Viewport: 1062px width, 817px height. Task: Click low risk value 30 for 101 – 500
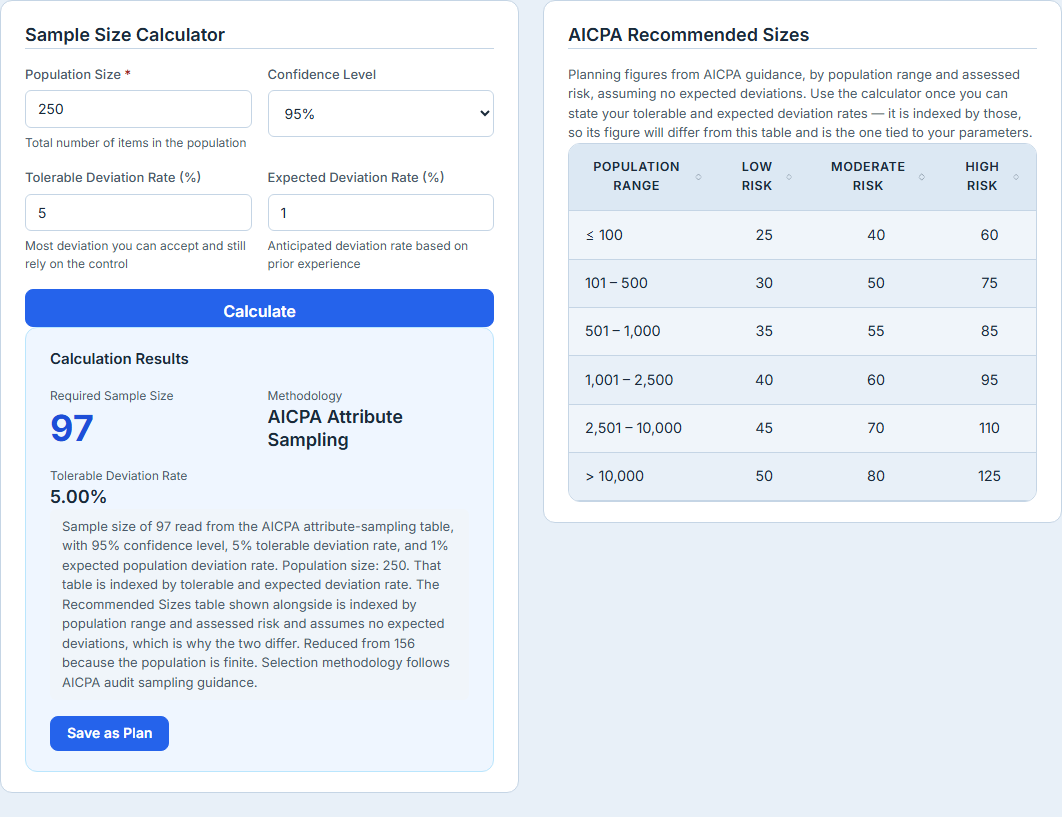[764, 283]
